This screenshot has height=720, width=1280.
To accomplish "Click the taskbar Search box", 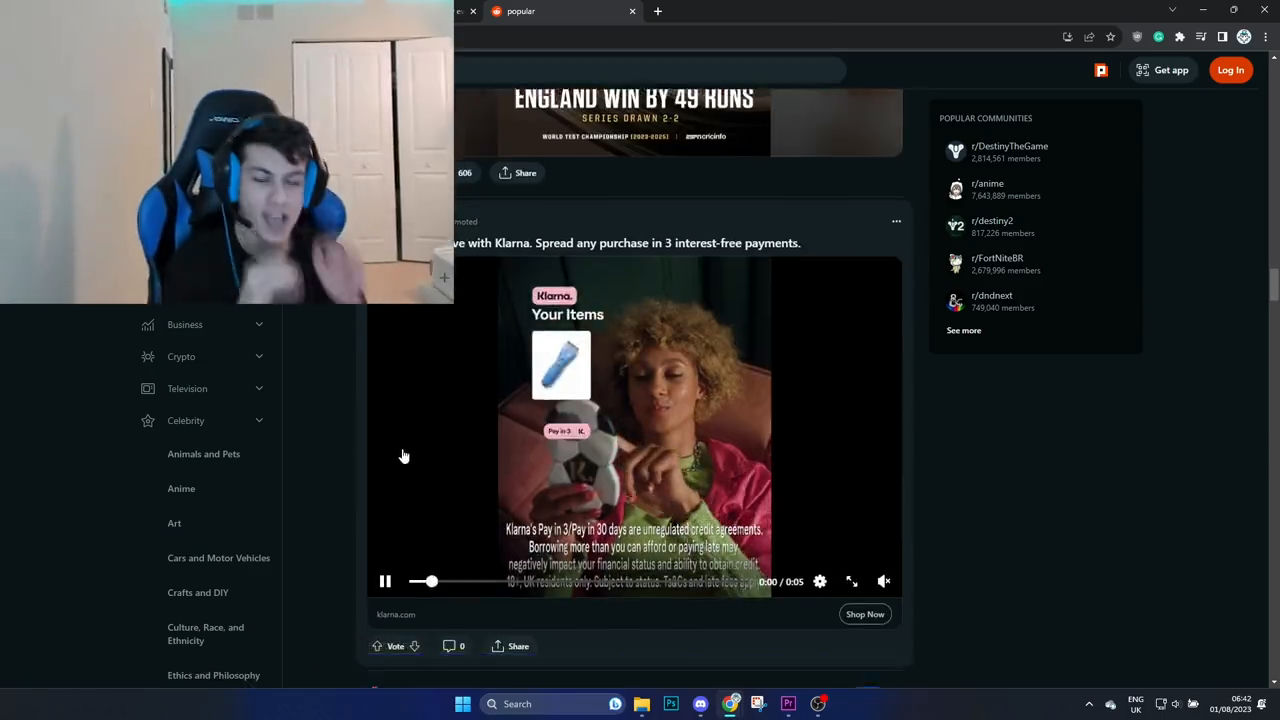I will point(552,704).
